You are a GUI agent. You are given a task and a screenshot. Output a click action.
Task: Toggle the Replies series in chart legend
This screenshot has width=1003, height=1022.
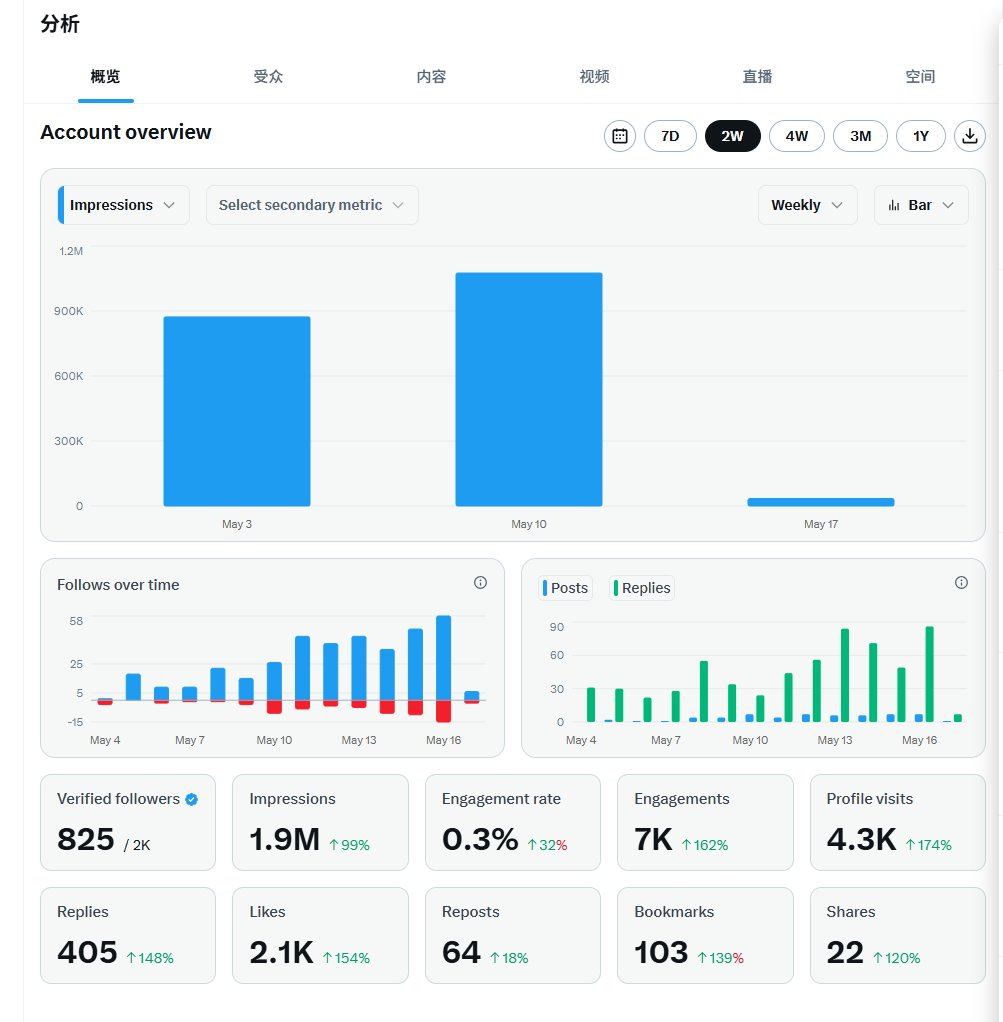642,588
